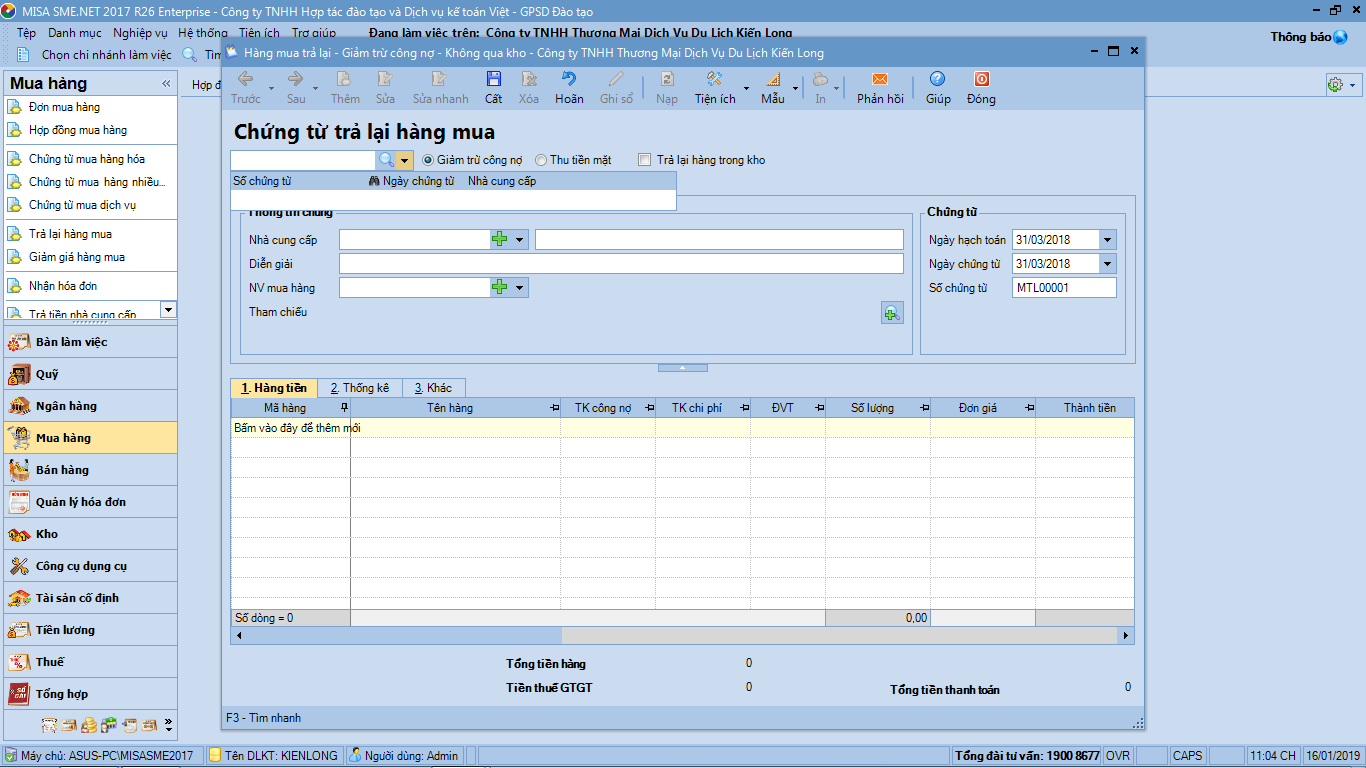Click the grid horizontal scrollbar thumb
Screen dimensions: 1366x768
coord(404,635)
